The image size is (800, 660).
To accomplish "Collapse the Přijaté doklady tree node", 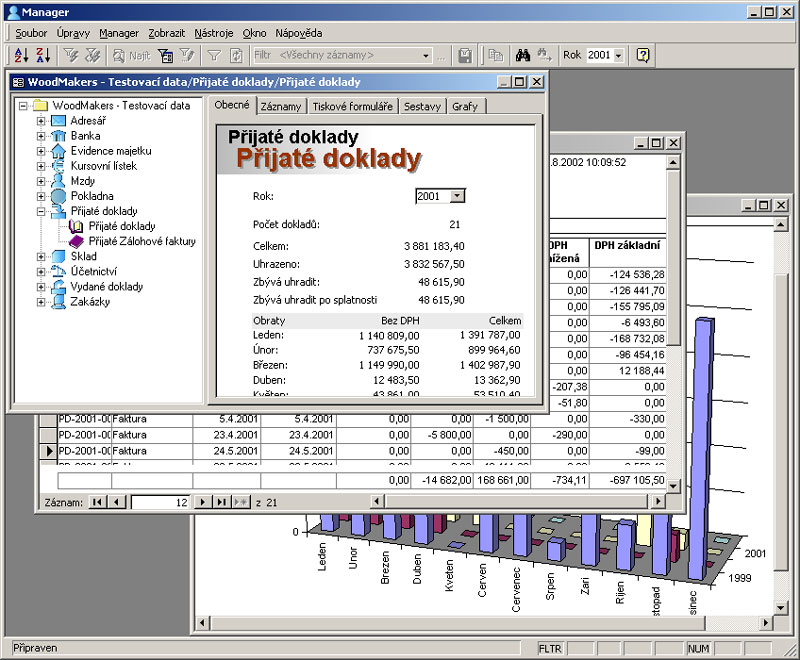I will (x=41, y=212).
